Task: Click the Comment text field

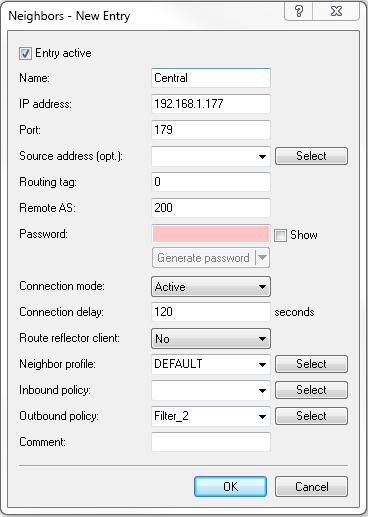Action: (x=211, y=442)
